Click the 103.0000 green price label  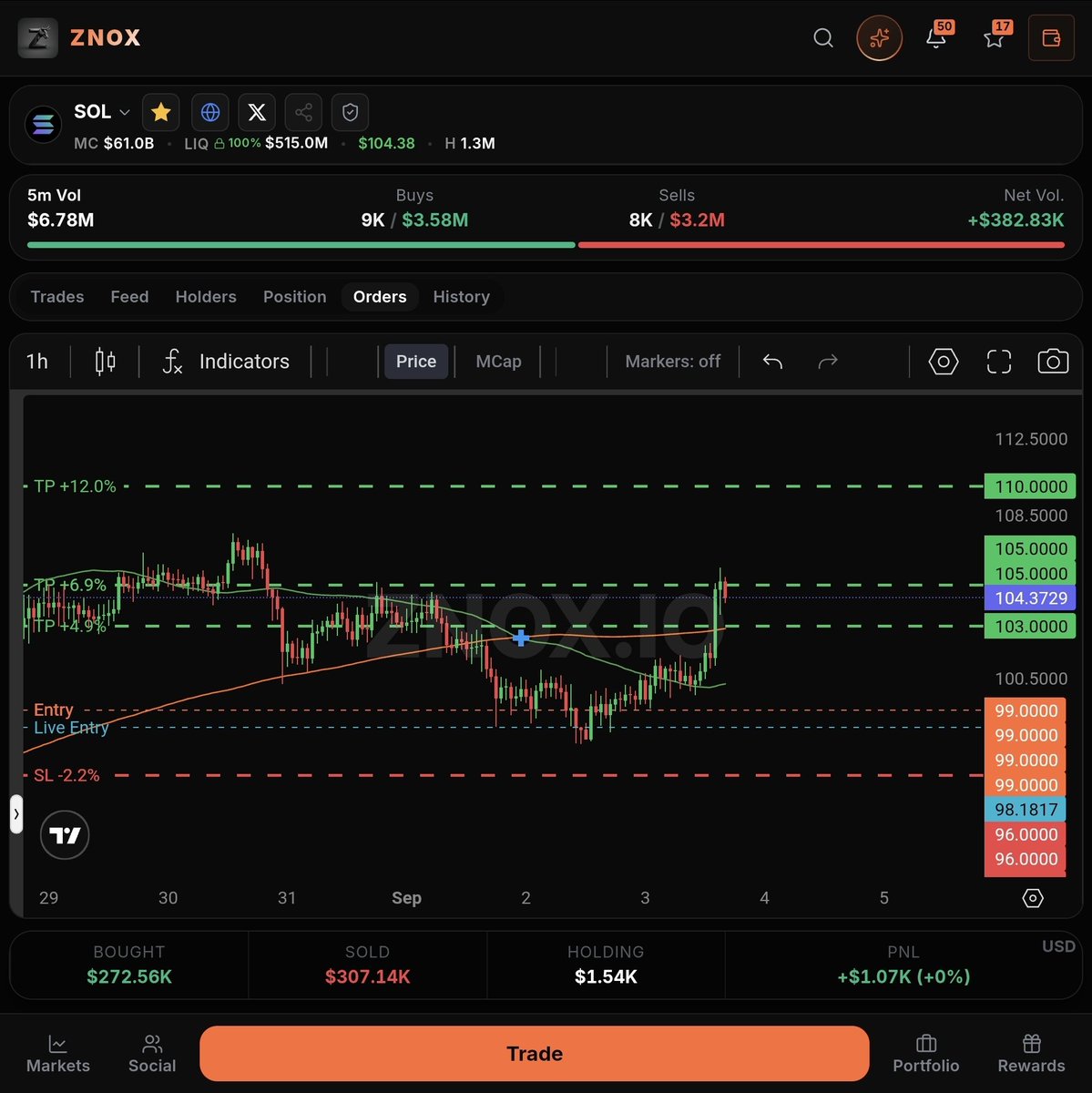click(1030, 627)
